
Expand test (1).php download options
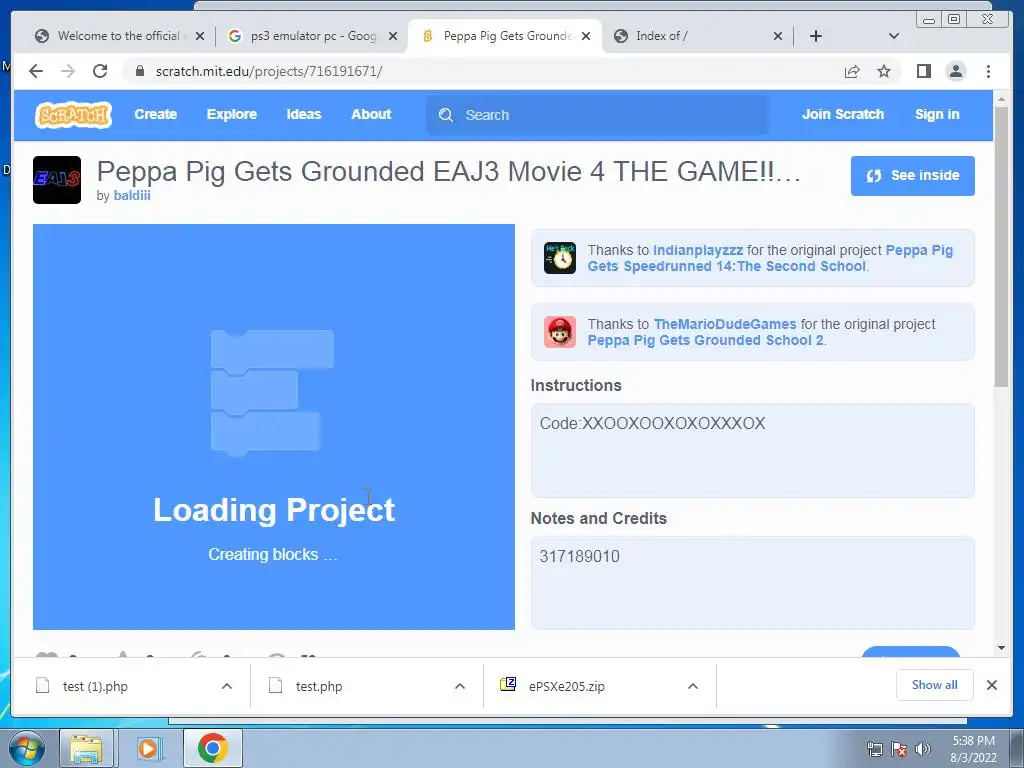point(227,686)
